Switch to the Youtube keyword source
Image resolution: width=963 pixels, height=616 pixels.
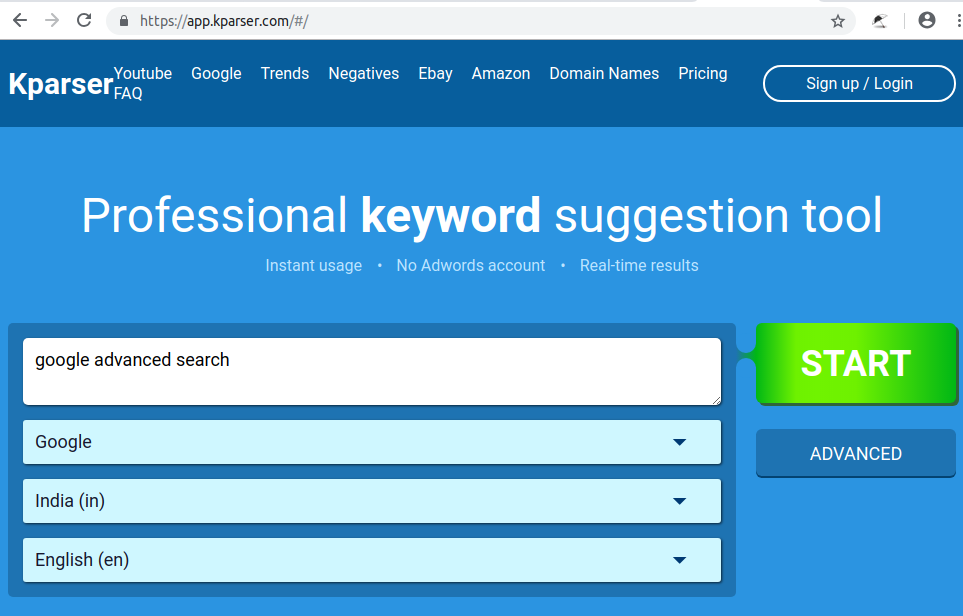[x=142, y=73]
